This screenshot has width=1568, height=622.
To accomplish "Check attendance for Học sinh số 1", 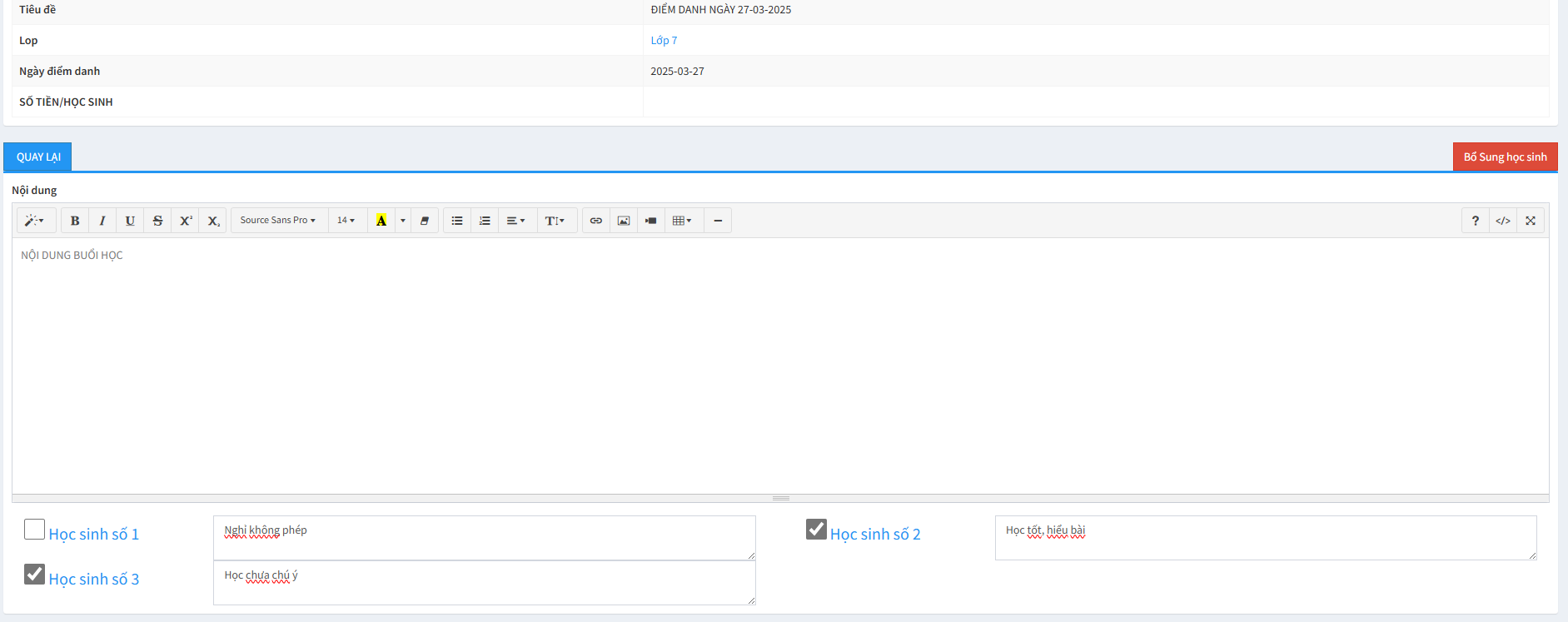I will [35, 530].
